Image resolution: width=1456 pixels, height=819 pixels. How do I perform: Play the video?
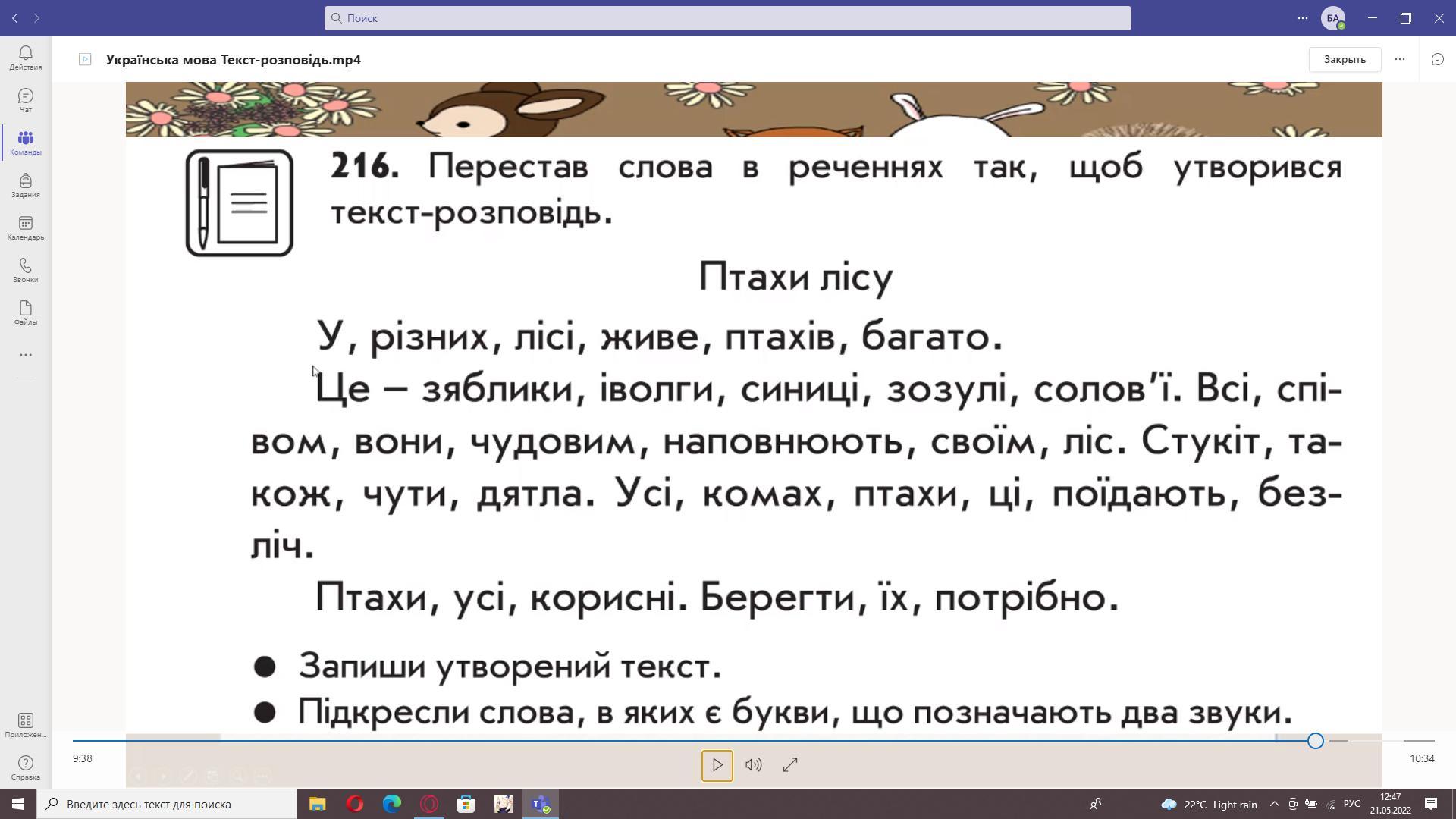[717, 765]
